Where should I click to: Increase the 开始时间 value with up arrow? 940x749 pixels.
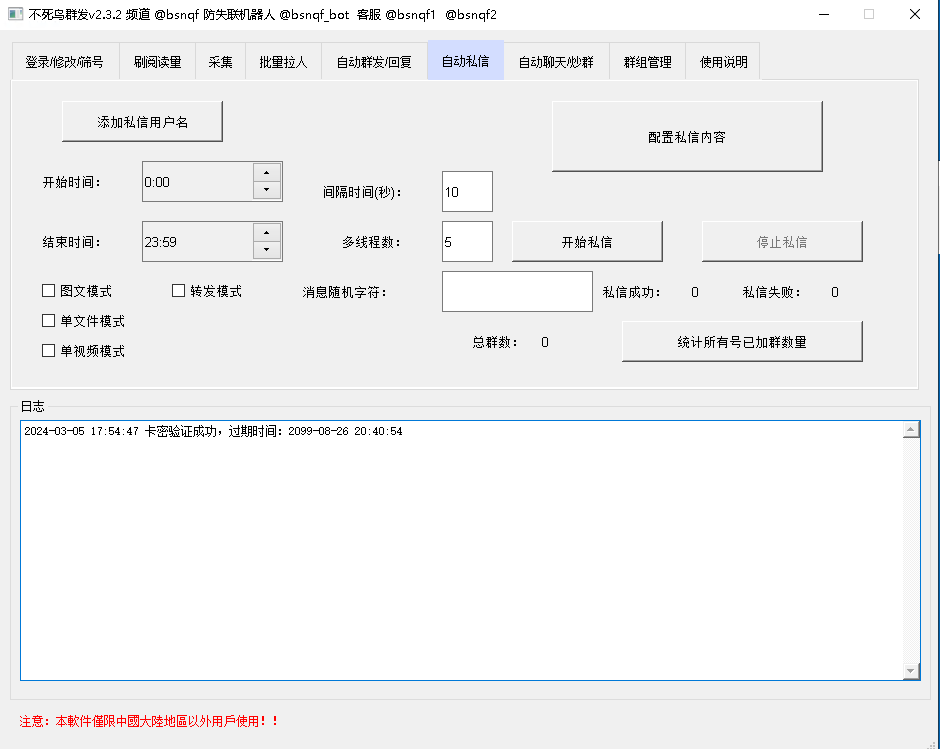coord(267,172)
